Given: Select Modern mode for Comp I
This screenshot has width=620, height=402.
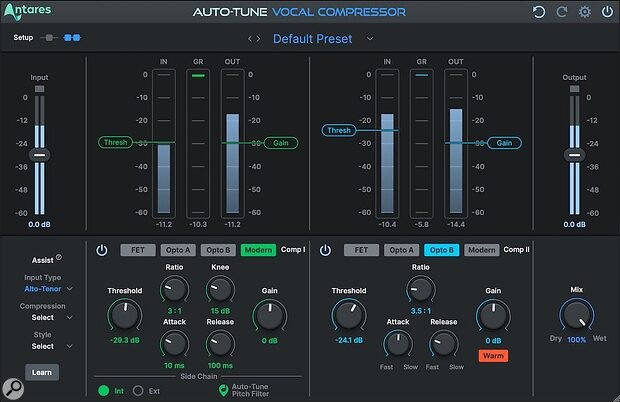Looking at the screenshot, I should [x=258, y=250].
